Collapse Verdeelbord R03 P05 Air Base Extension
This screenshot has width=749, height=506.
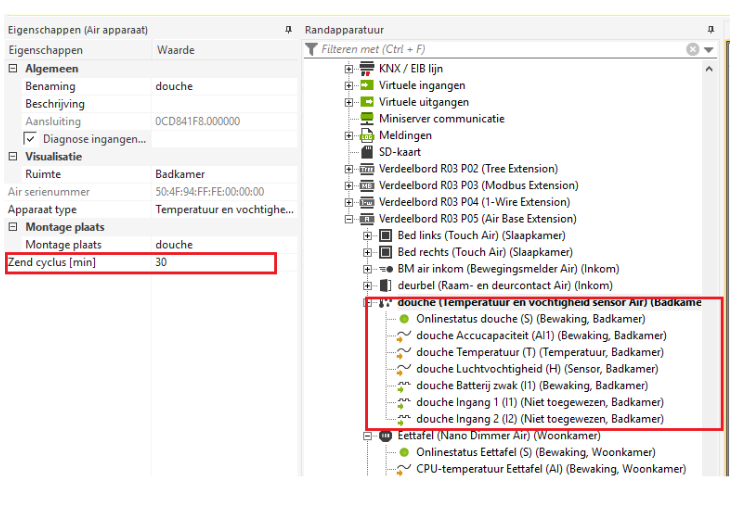point(349,219)
